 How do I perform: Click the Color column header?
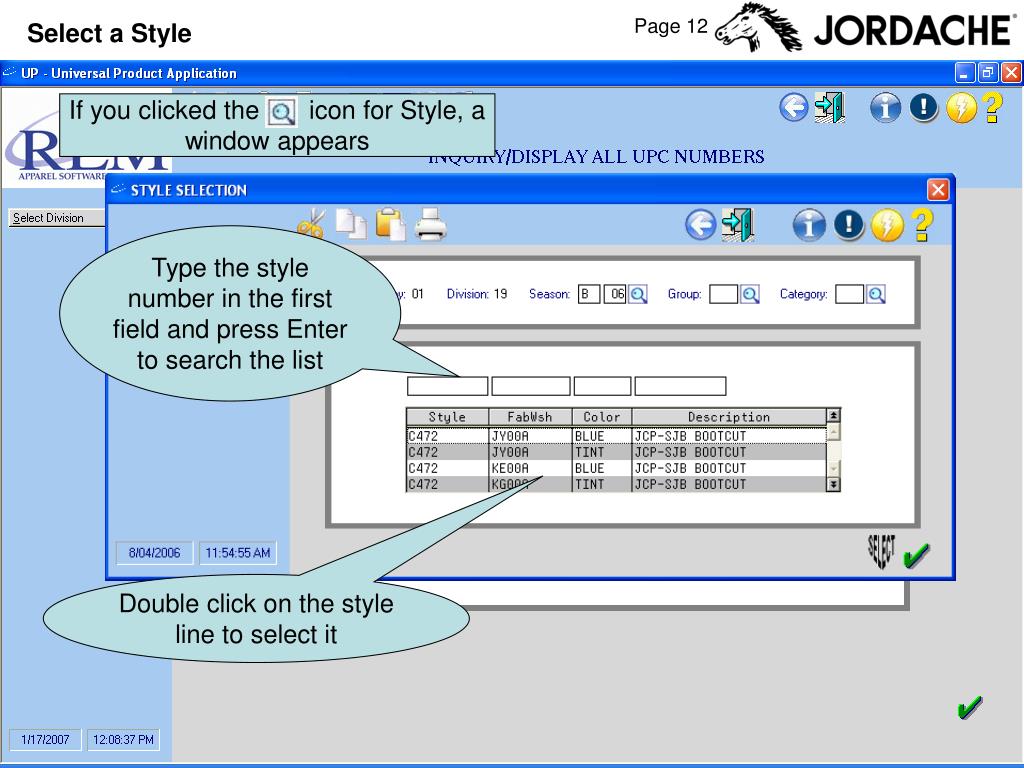pyautogui.click(x=601, y=417)
